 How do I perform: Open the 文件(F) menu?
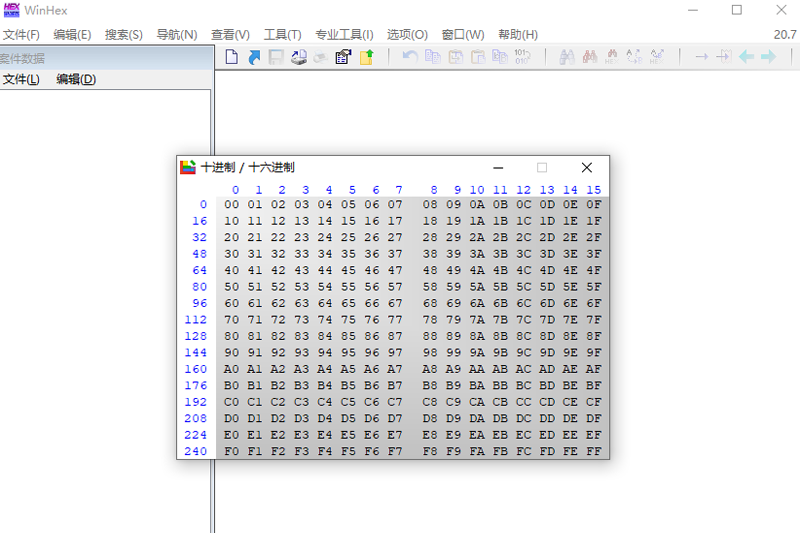click(x=21, y=35)
